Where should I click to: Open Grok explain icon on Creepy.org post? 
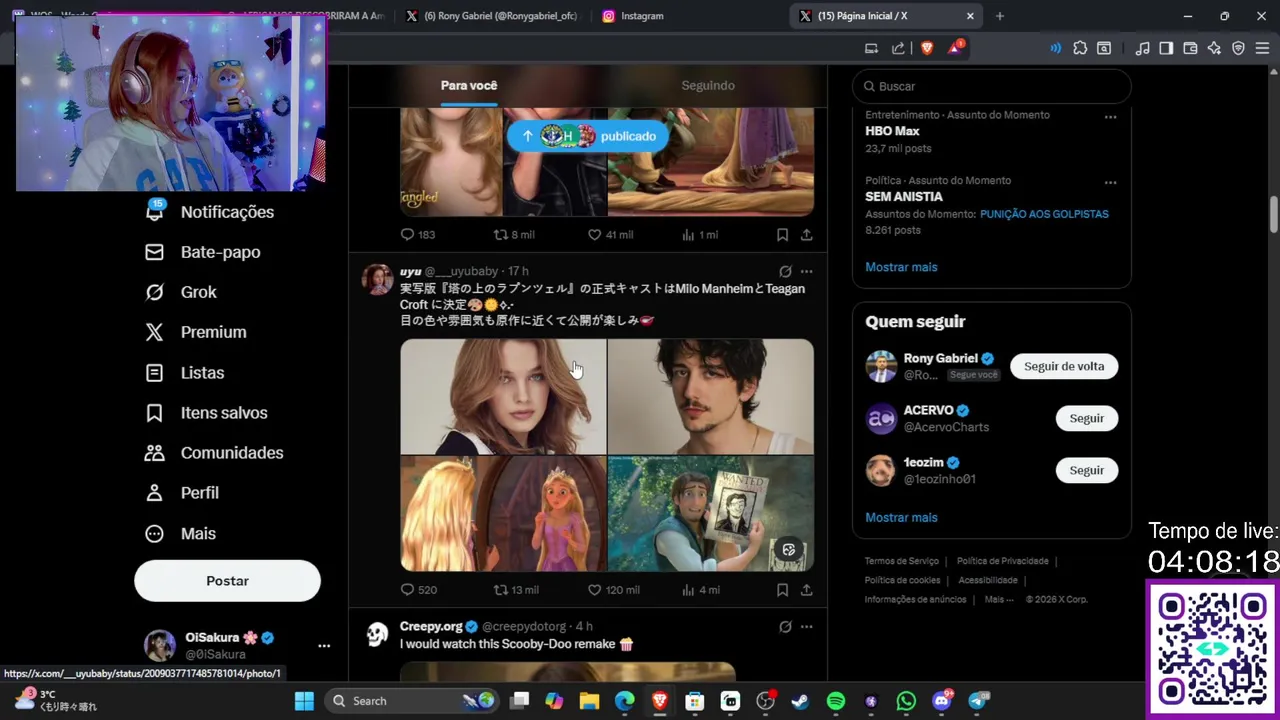point(785,627)
